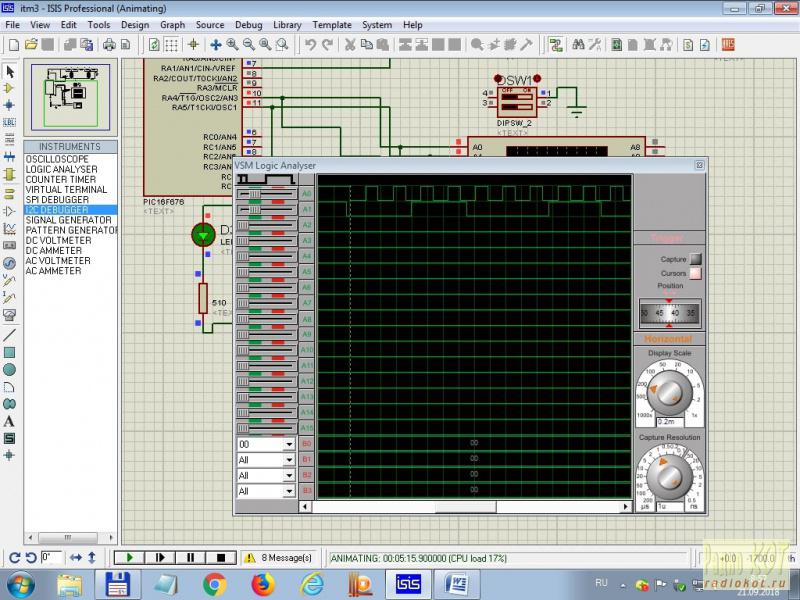Click the Undo arrow in toolbar

(310, 45)
